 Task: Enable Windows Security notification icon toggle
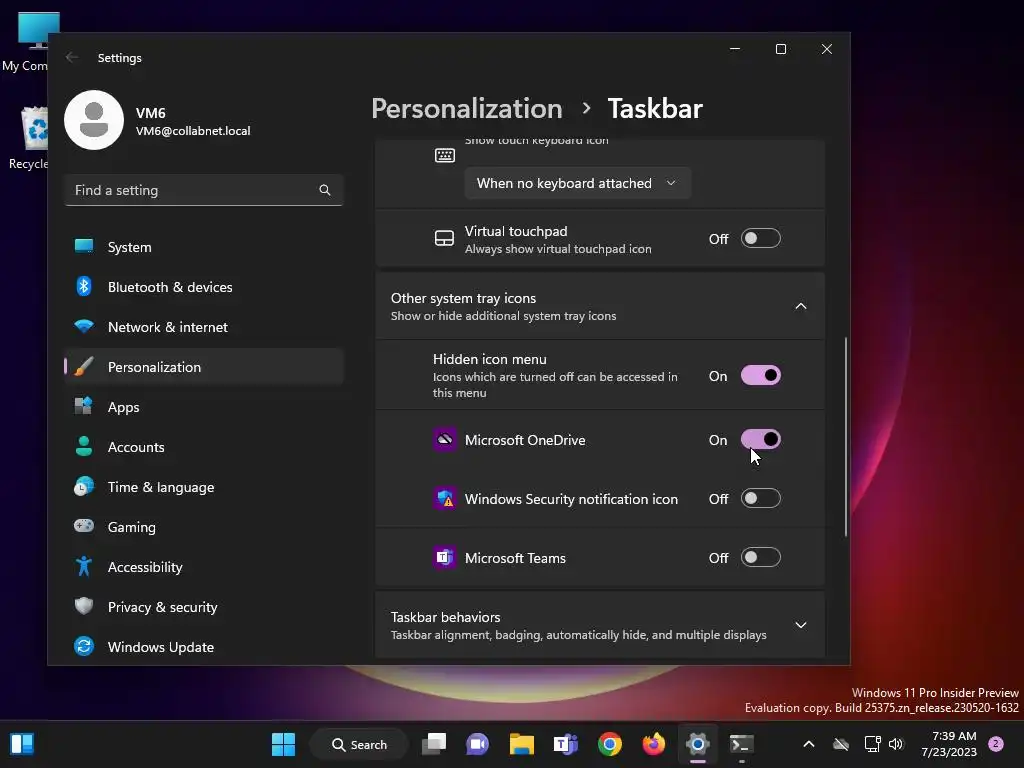pos(760,498)
